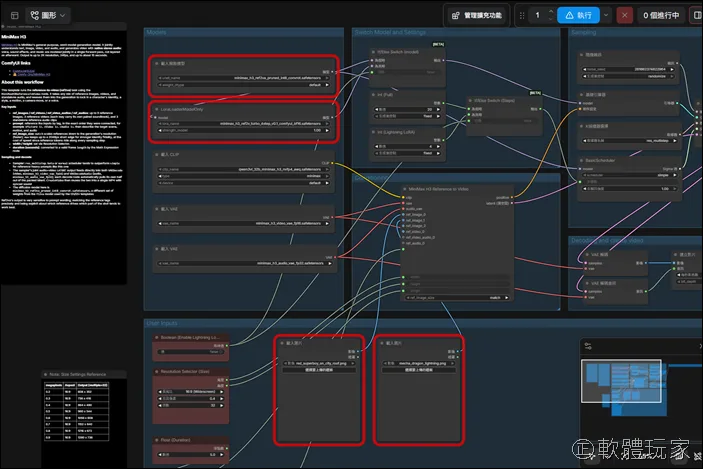This screenshot has width=703, height=469.
Task: Click the 0 個進行中 queue status
Action: pyautogui.click(x=661, y=15)
